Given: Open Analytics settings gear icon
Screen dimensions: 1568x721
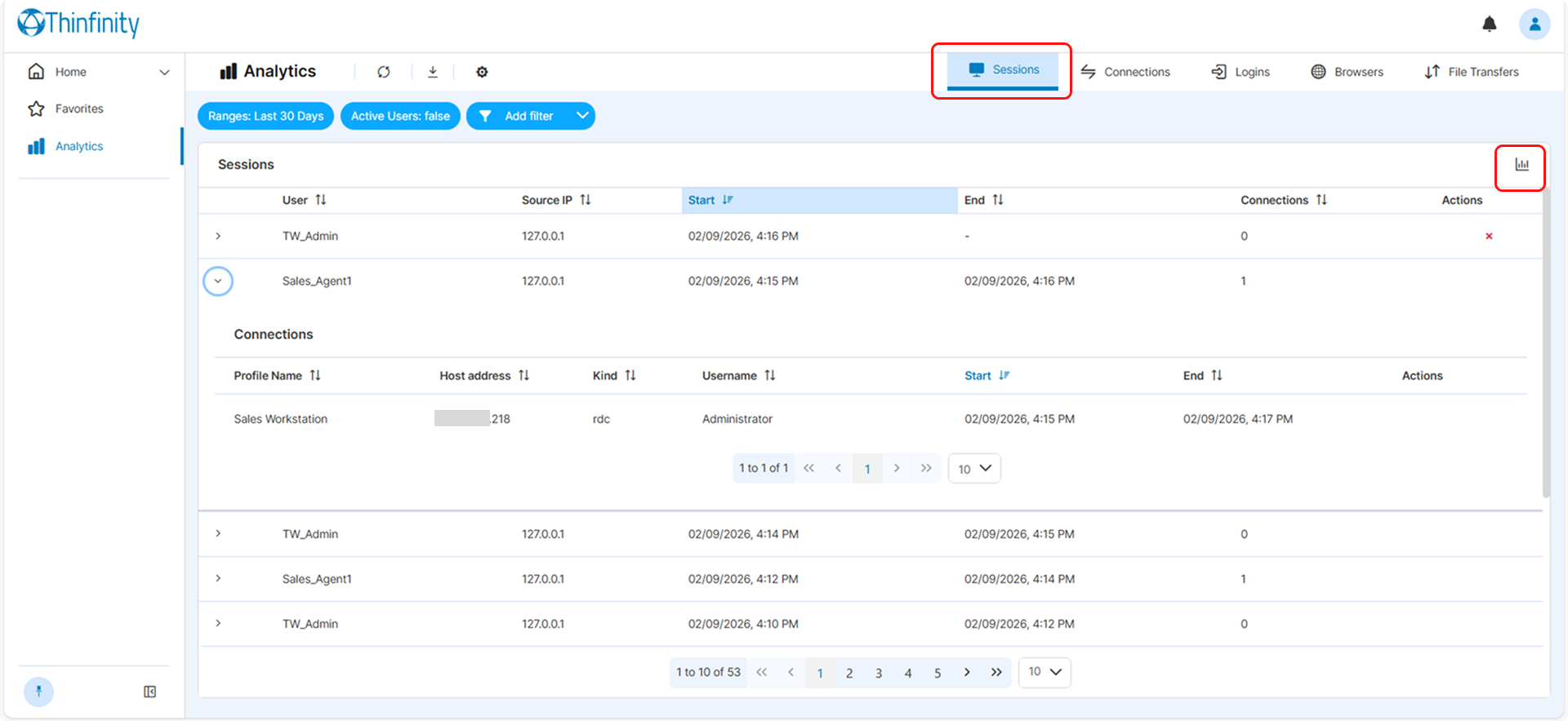Looking at the screenshot, I should tap(482, 72).
